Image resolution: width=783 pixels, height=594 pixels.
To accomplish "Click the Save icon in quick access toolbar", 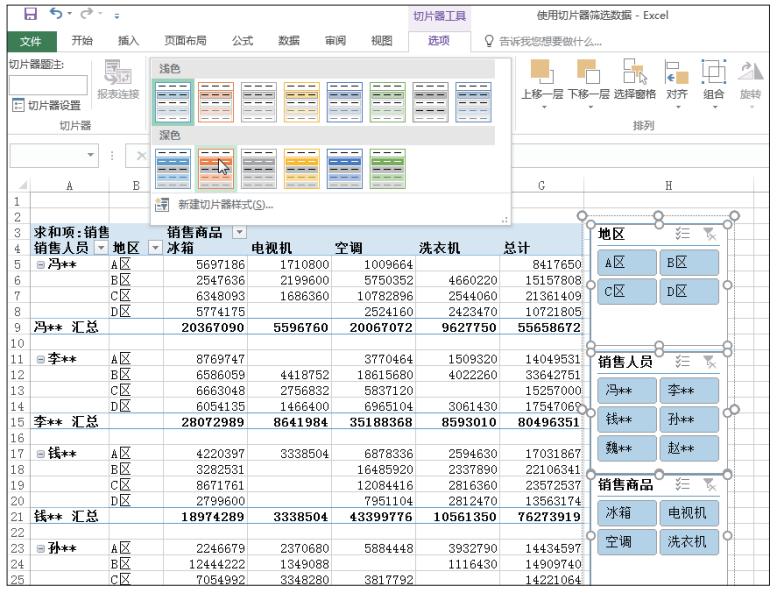I will click(30, 14).
